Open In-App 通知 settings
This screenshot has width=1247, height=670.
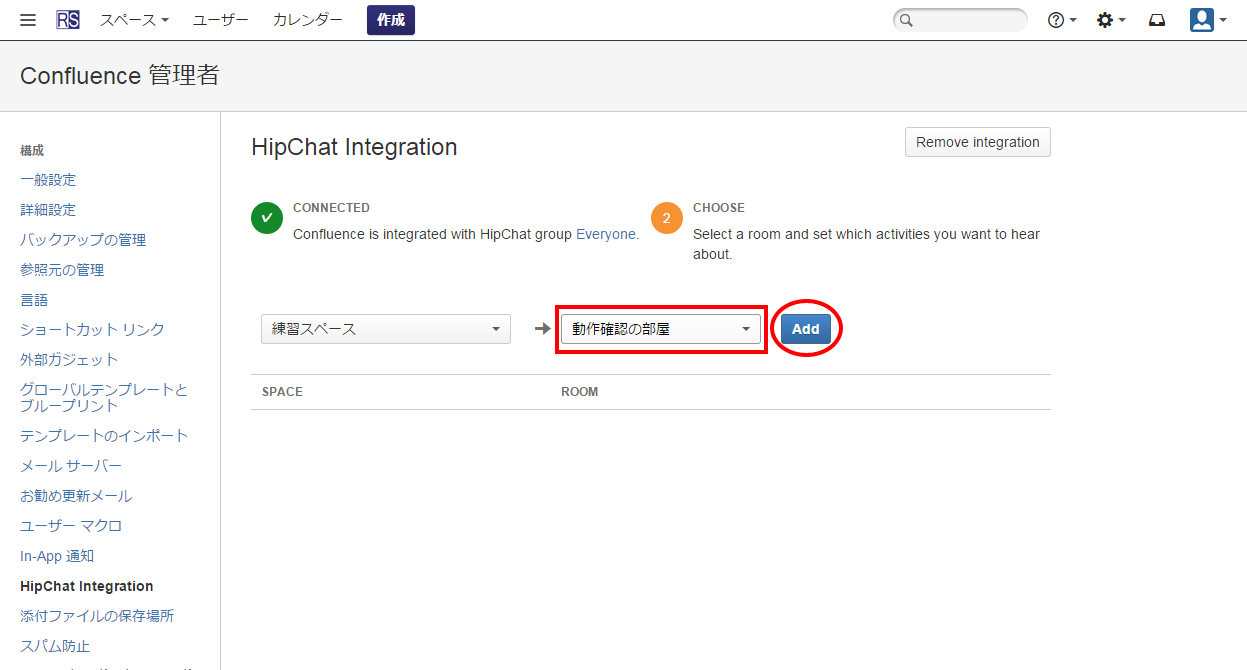click(x=57, y=556)
